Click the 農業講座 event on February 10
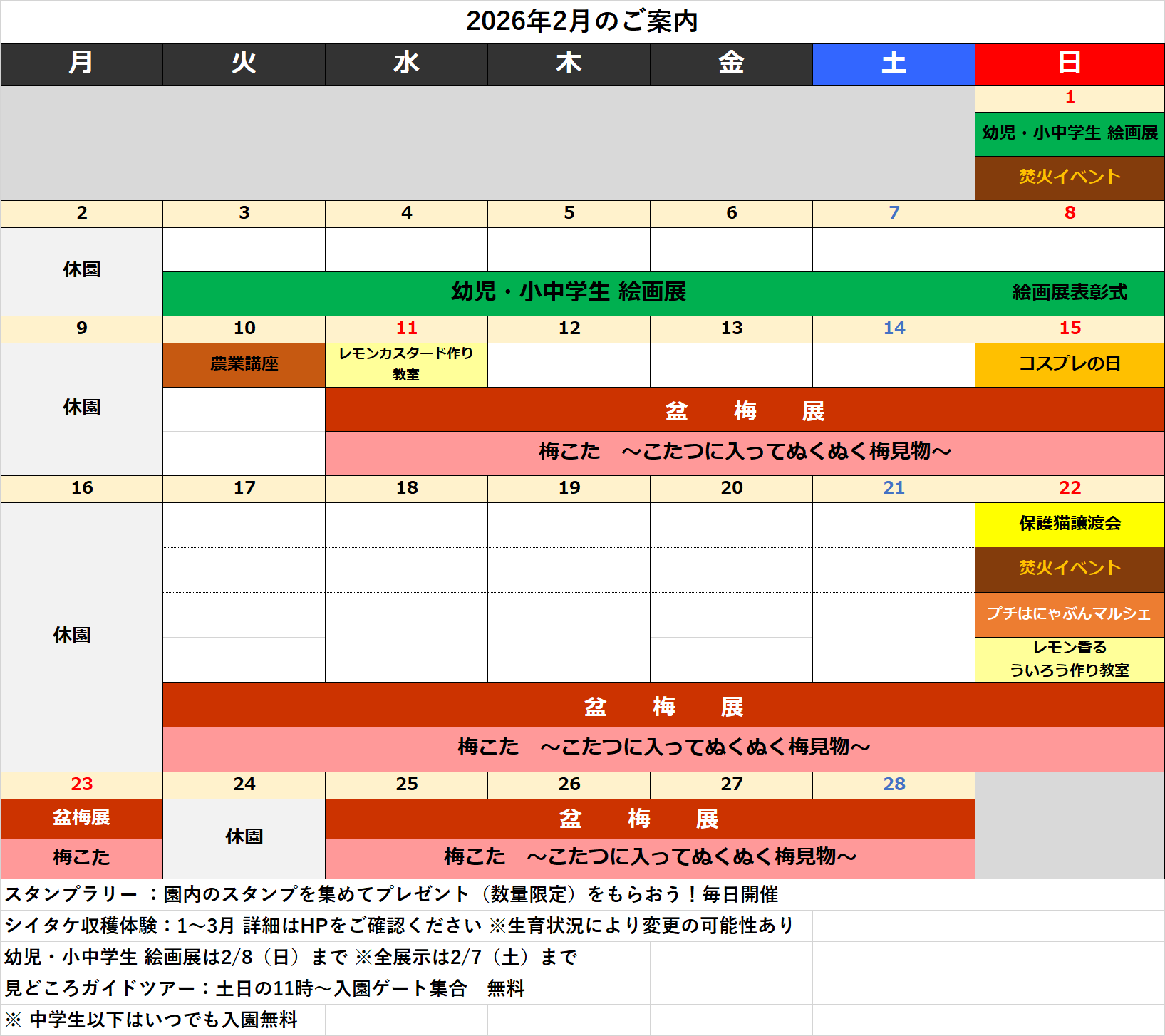 244,364
